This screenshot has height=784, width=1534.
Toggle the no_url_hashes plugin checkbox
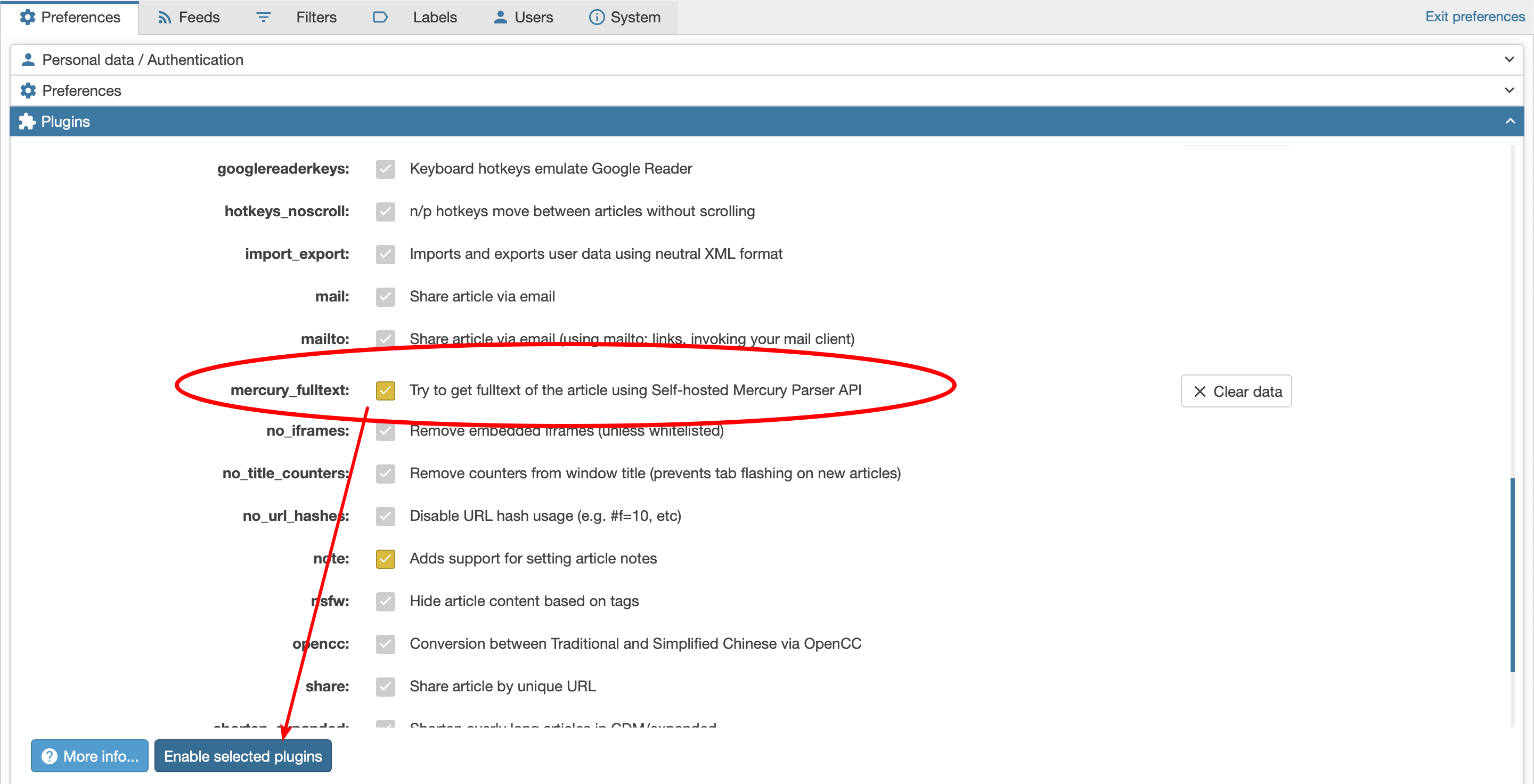385,517
